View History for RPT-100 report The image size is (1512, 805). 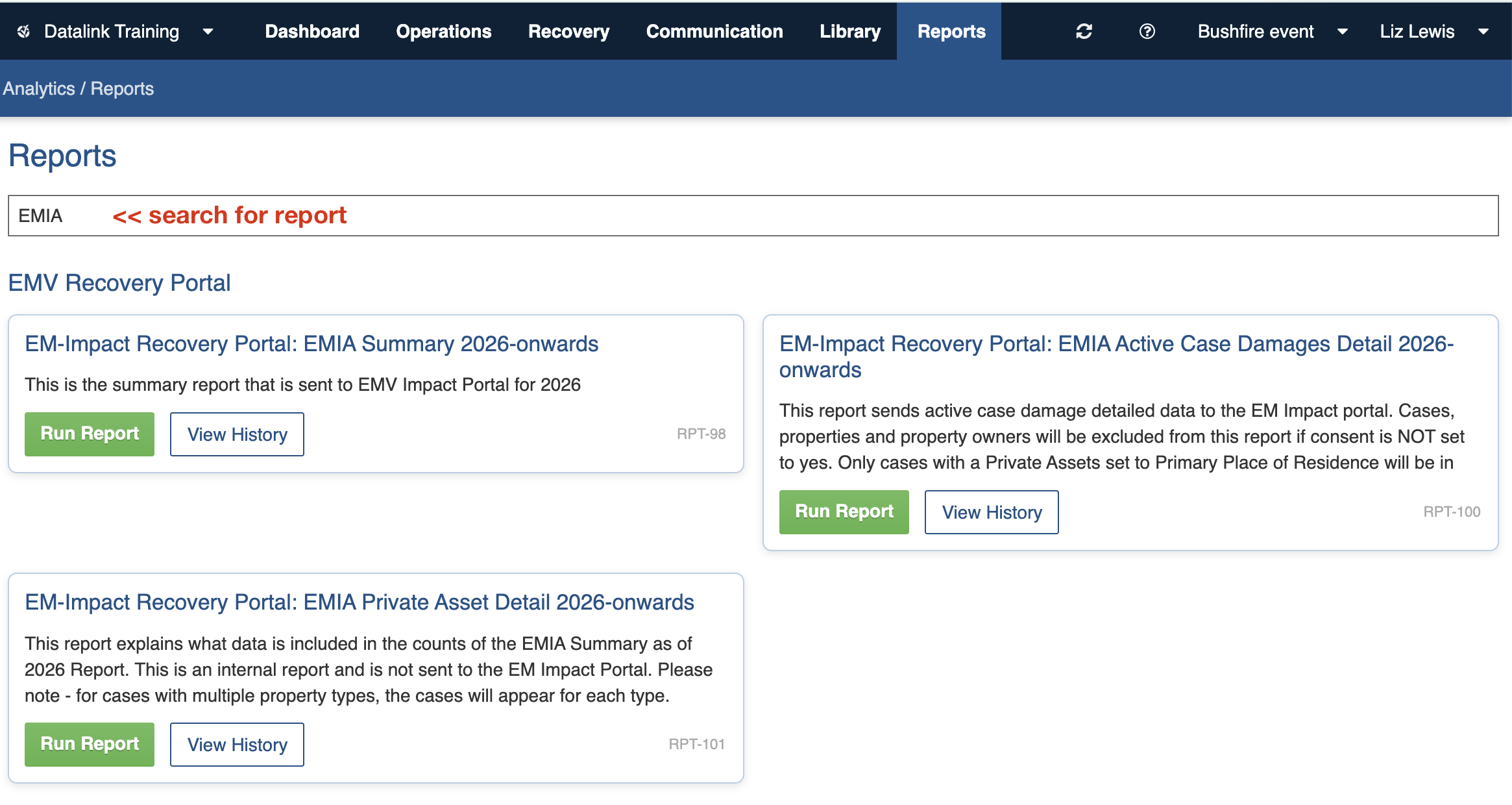tap(991, 512)
